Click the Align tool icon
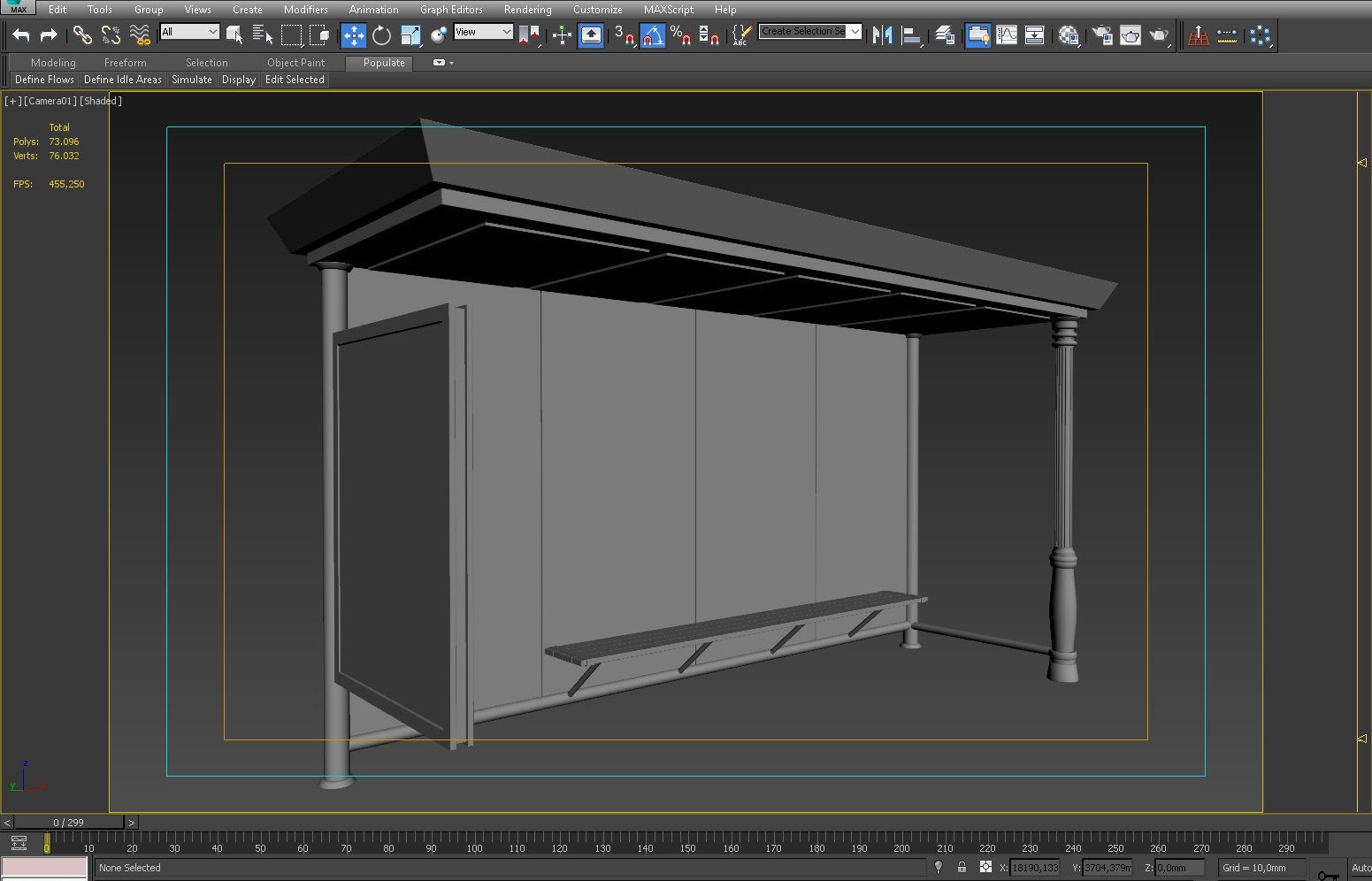Screen dimensions: 1372x881 coord(912,35)
